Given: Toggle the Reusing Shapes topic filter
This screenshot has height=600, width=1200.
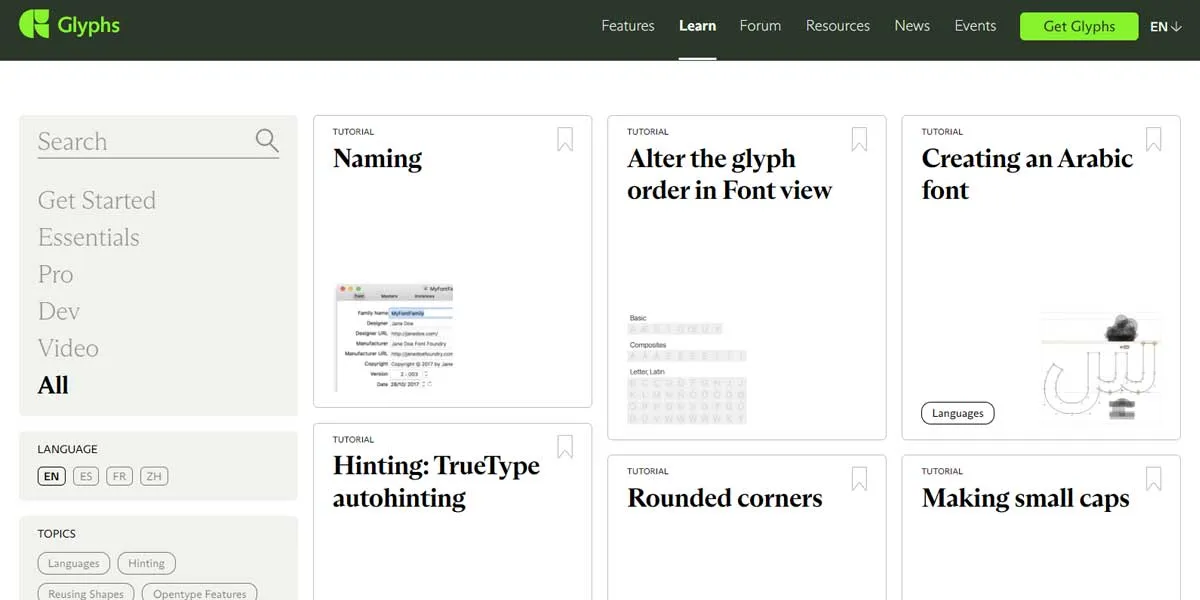Looking at the screenshot, I should 86,593.
